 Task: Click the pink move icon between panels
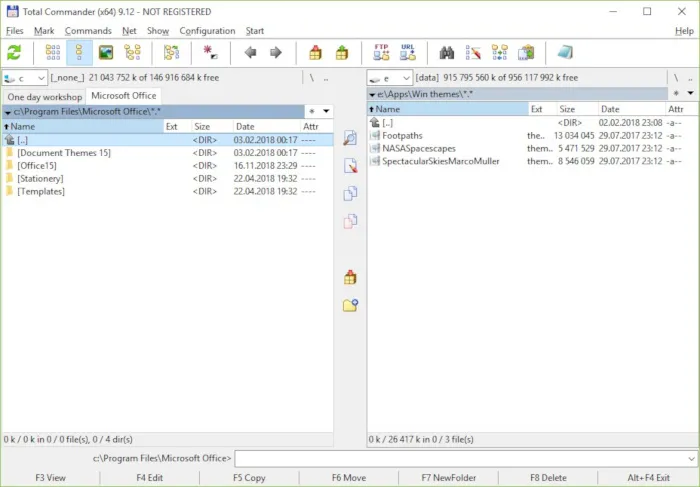point(350,221)
